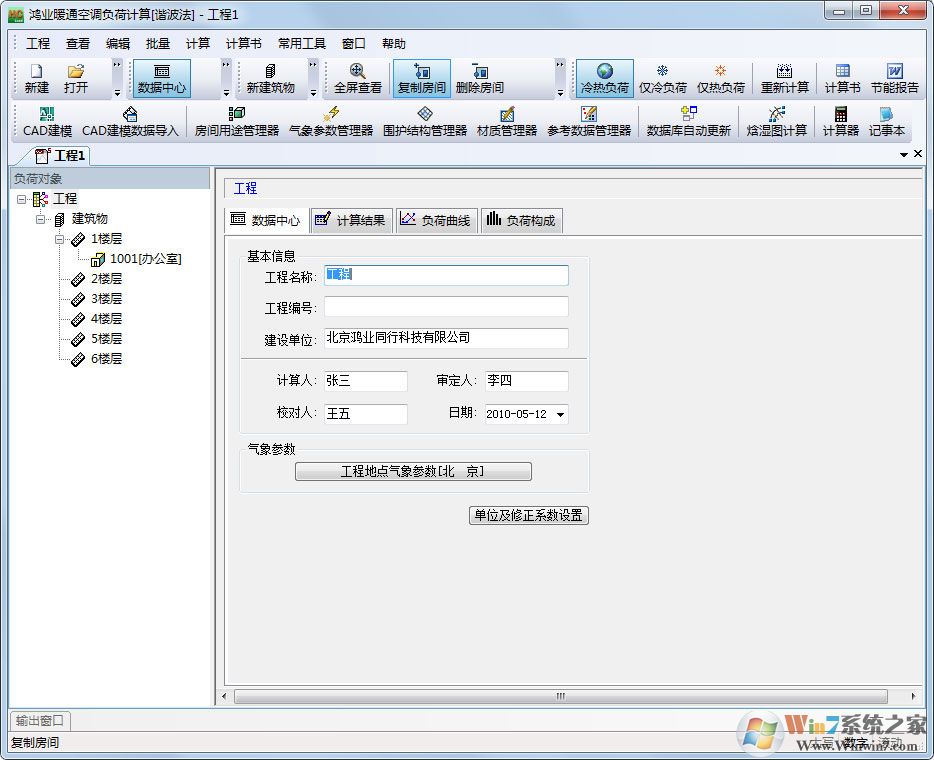Select the 复制房间 copy room tool
This screenshot has width=934, height=760.
point(421,78)
